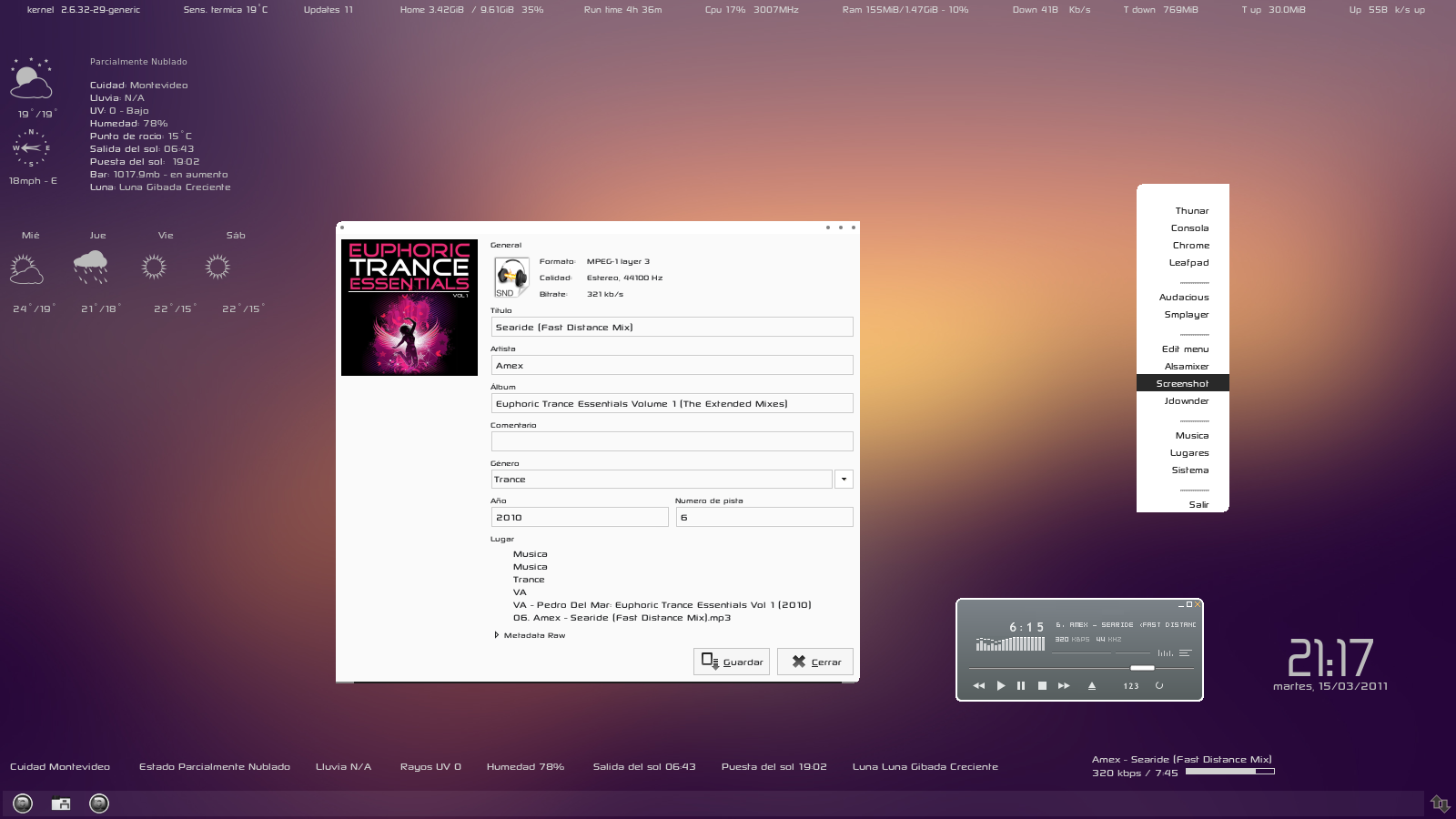Open Alsamixer from the menu
The image size is (1456, 819).
click(x=1183, y=366)
